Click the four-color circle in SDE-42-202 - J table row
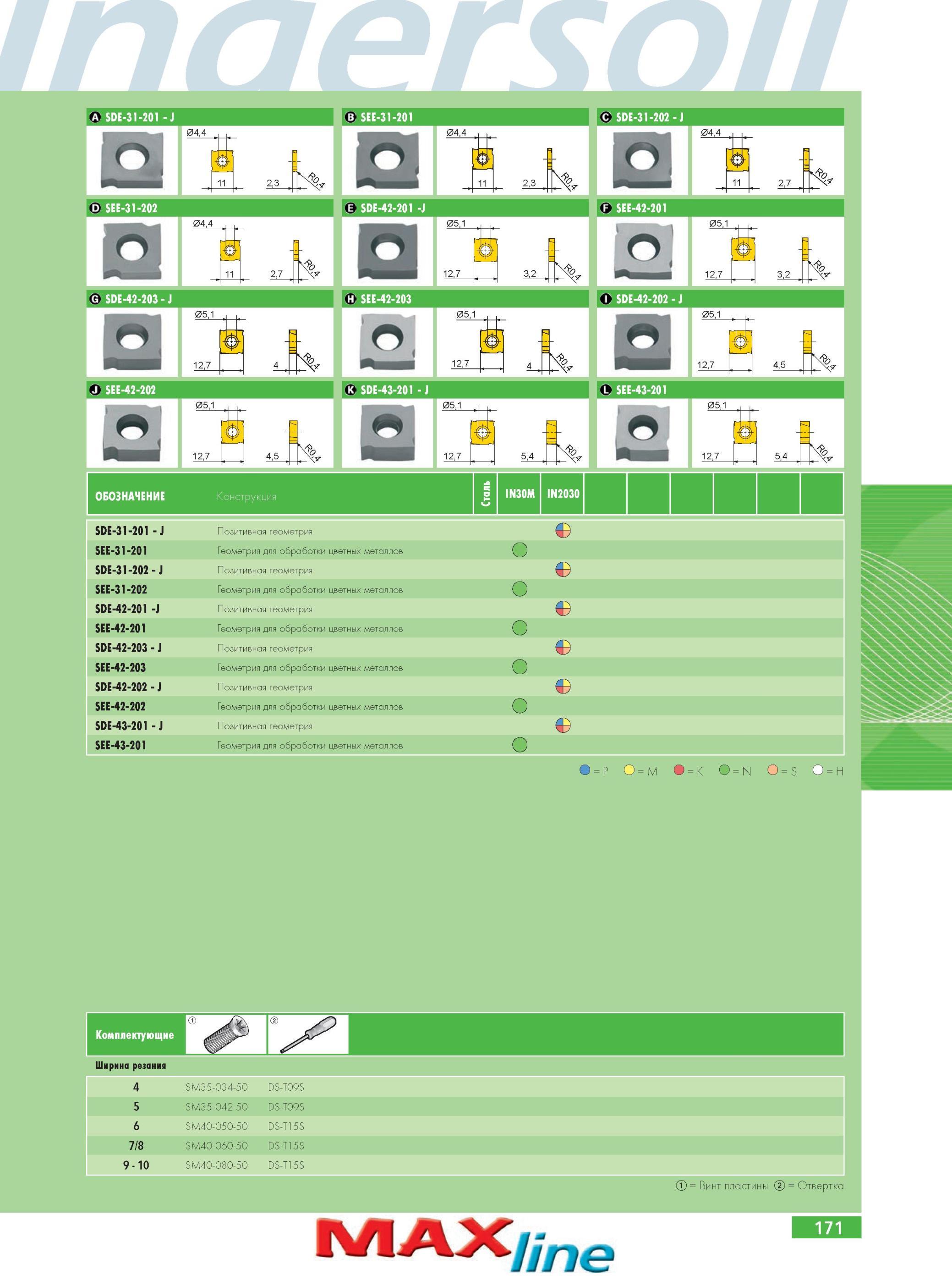 click(563, 687)
